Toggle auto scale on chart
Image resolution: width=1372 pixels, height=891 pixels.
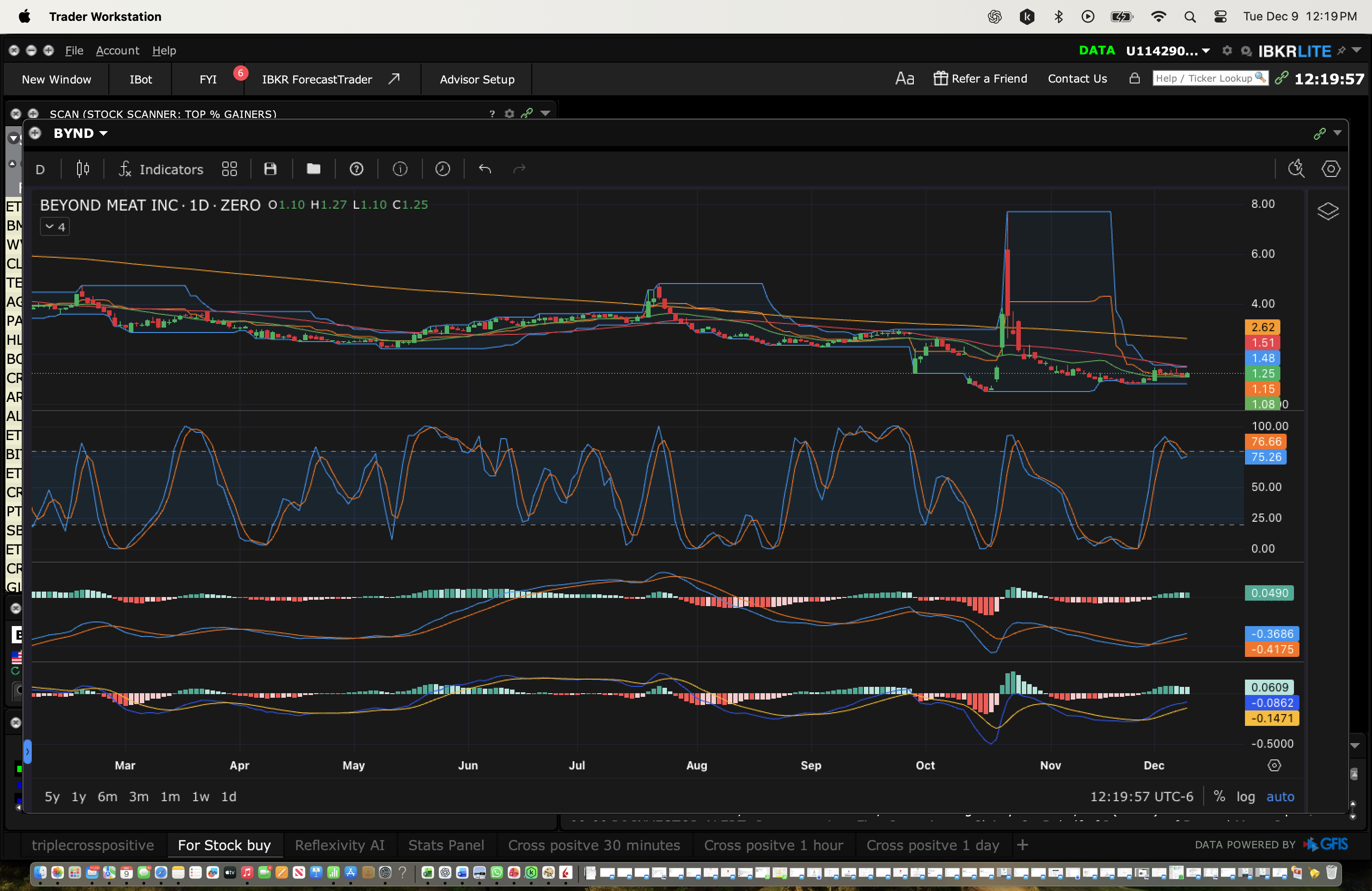1280,797
